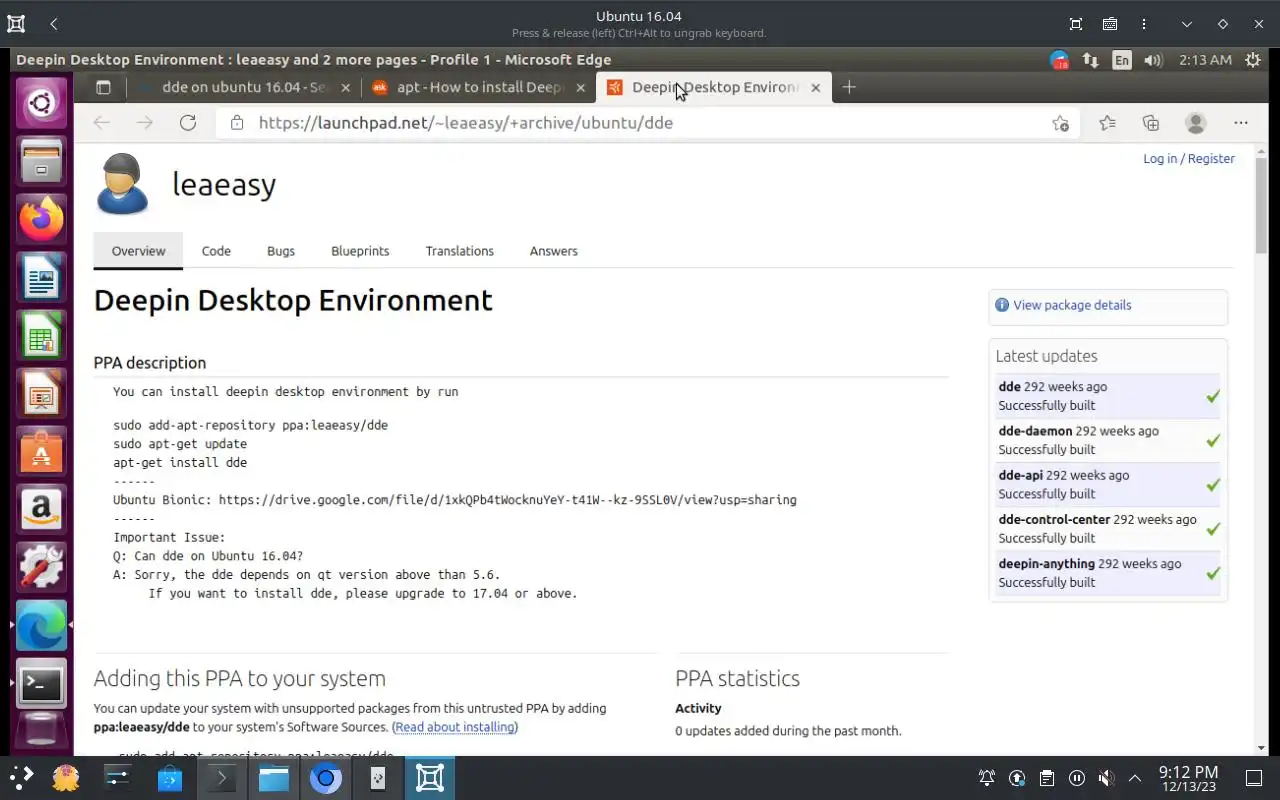Open the Telegram indicator in Ubuntu panel
The image size is (1280, 800).
click(x=1059, y=60)
